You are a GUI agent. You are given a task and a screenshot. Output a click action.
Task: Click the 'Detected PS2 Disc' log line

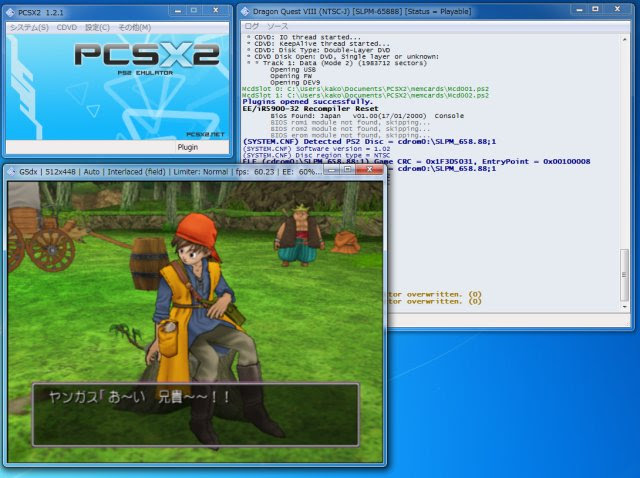click(369, 142)
